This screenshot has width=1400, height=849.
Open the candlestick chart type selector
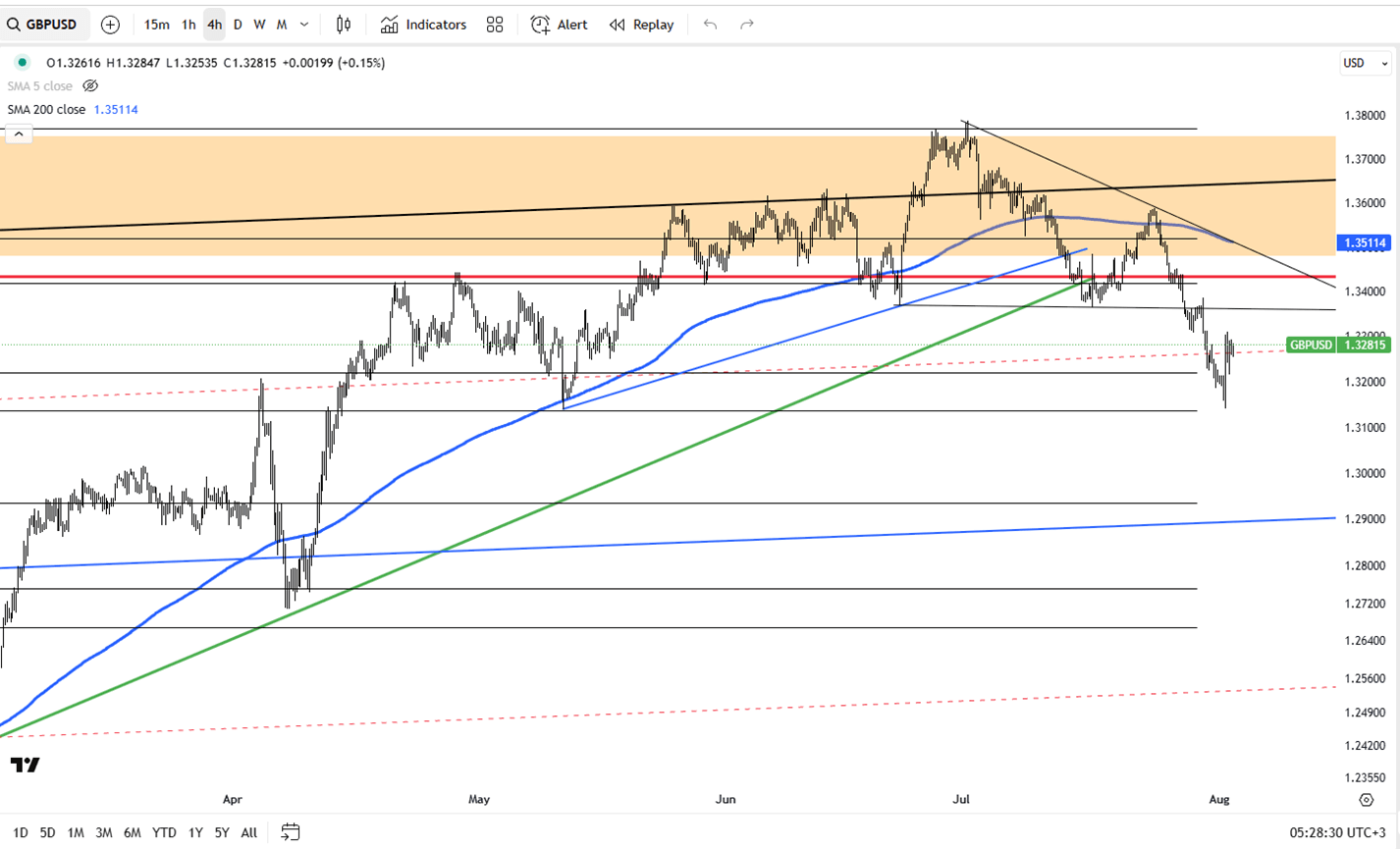coord(344,25)
